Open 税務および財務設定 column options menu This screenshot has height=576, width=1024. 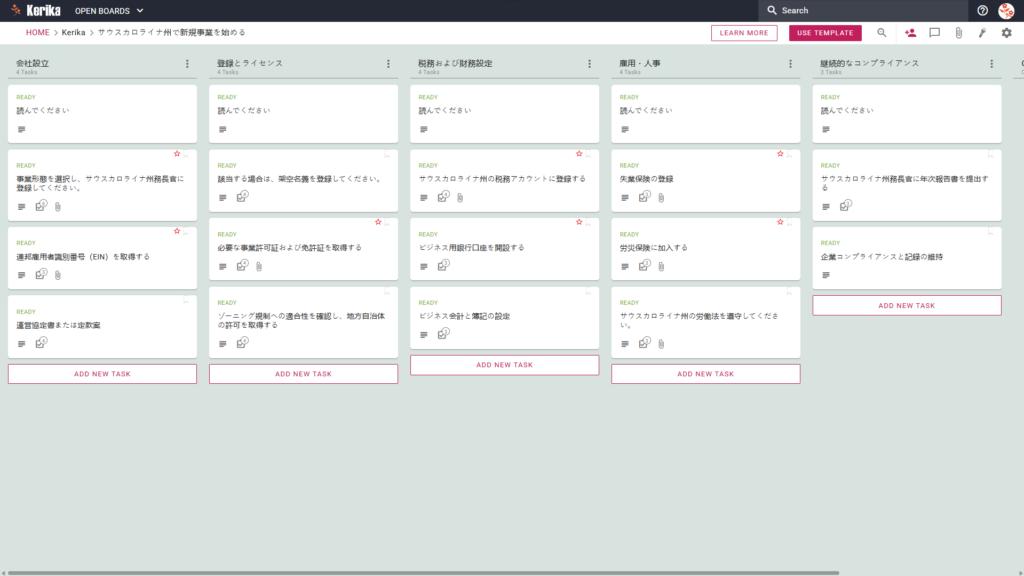point(589,63)
